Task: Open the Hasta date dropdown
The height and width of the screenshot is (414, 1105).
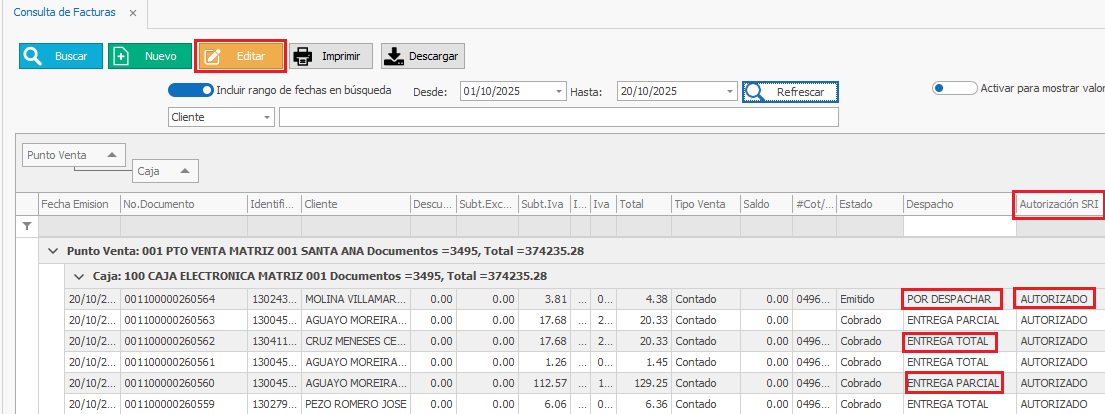Action: (x=730, y=92)
